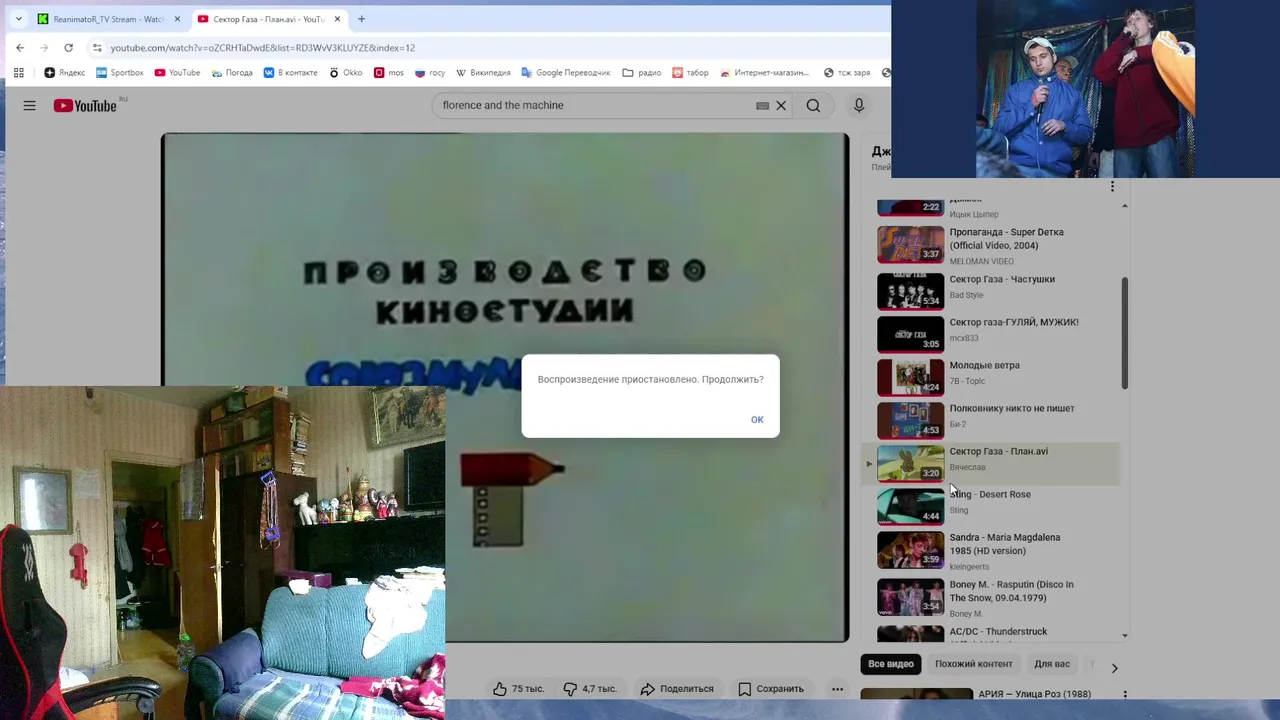Open the three-dot more actions below video
Screen dimensions: 1280x720
(x=837, y=688)
